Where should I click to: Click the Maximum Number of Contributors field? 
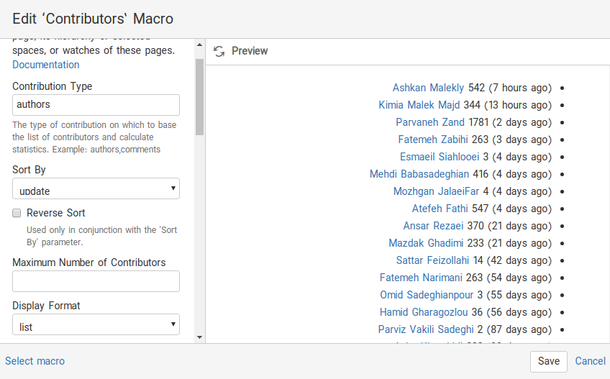point(96,281)
